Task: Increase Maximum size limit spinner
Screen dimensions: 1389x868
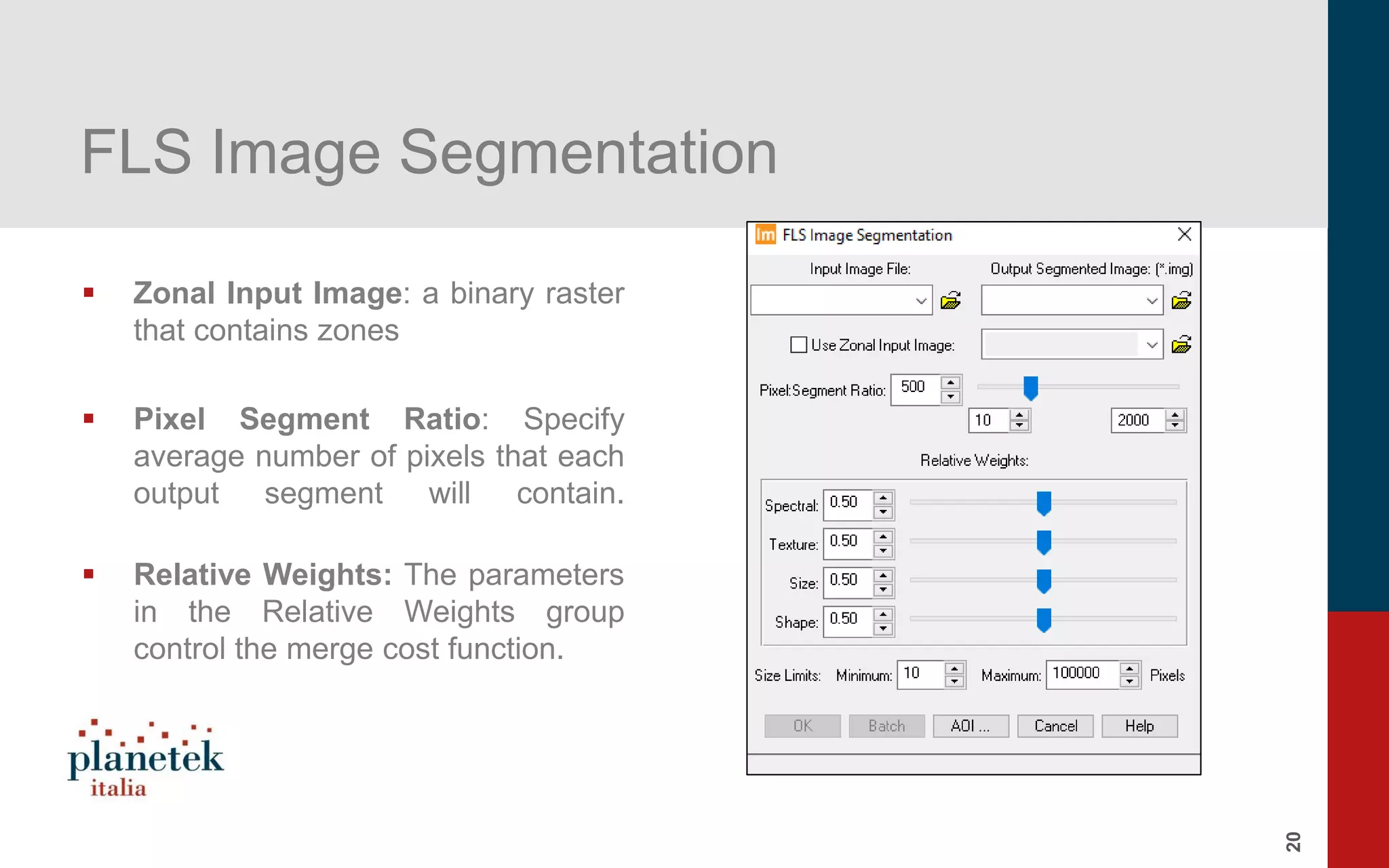Action: point(1129,669)
